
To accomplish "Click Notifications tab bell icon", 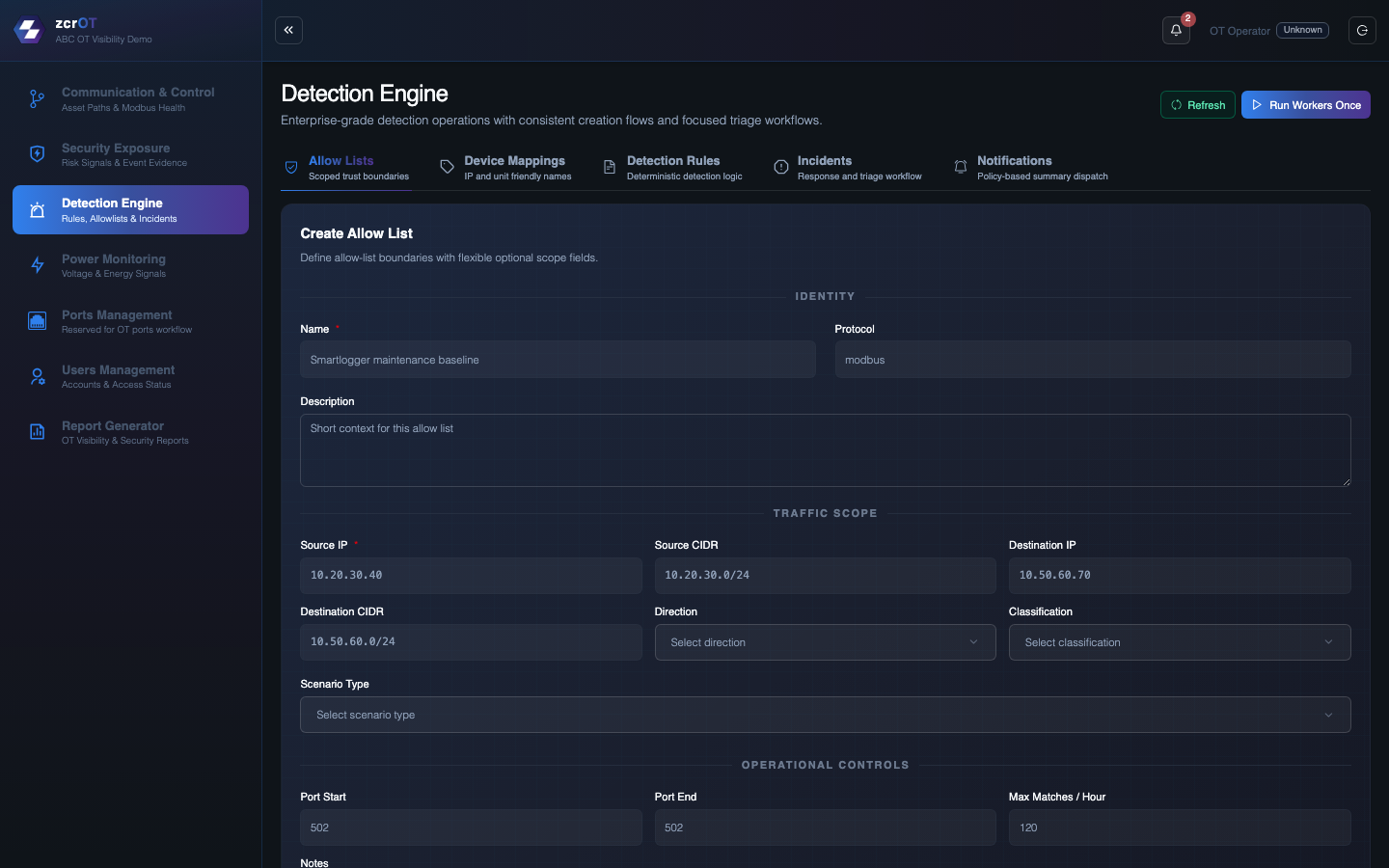I will pos(961,167).
